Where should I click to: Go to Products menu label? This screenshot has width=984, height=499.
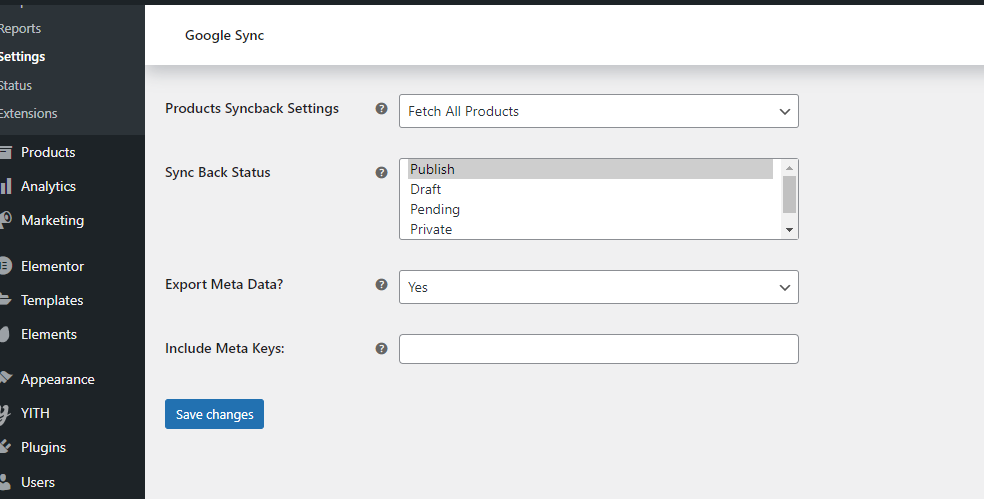coord(48,152)
